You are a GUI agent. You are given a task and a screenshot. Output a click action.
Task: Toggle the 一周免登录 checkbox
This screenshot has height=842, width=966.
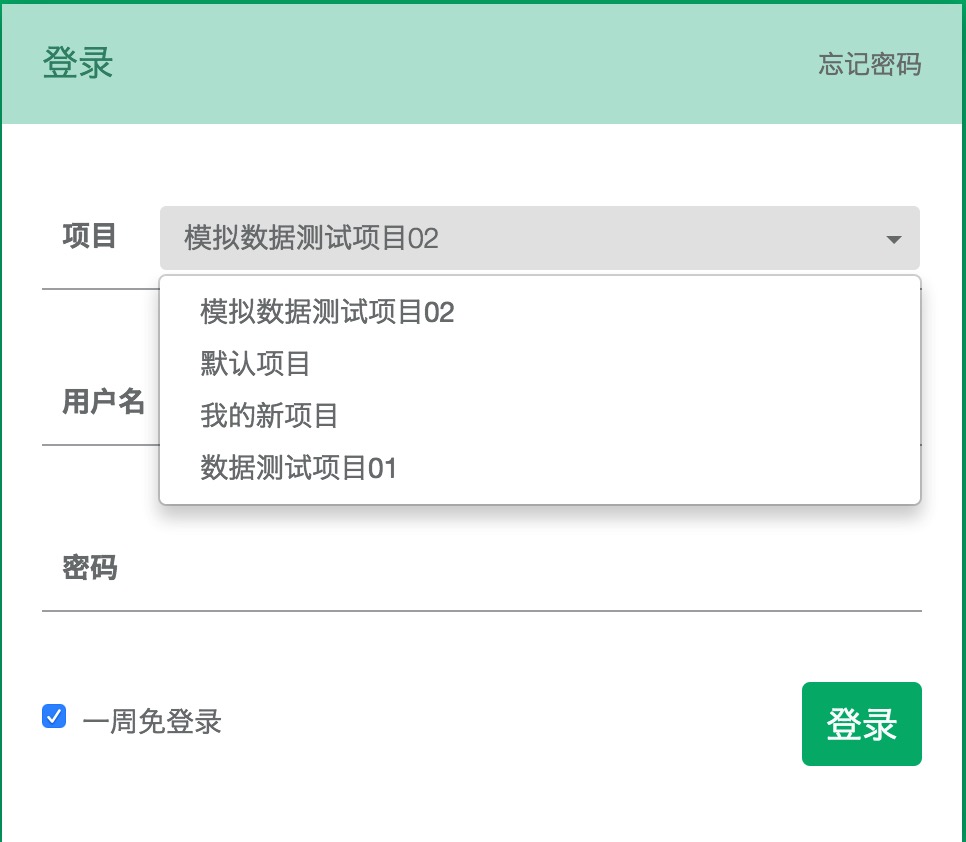pos(54,716)
